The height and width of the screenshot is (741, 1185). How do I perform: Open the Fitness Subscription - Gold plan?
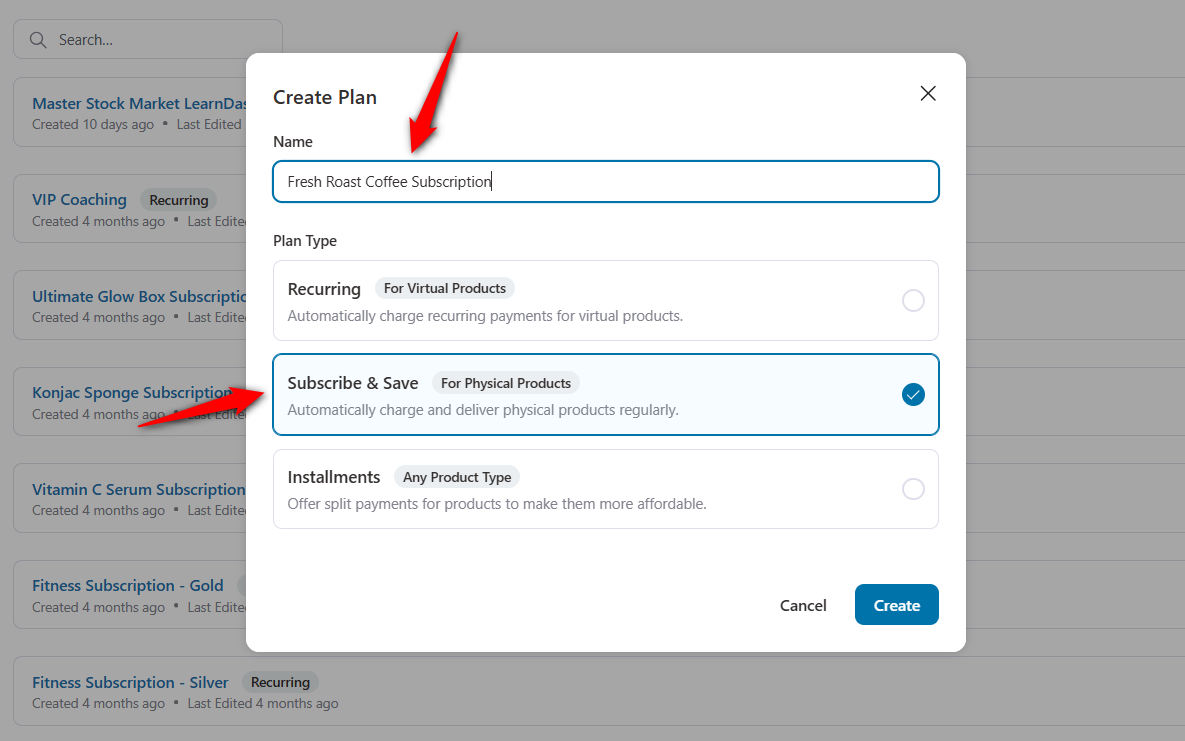[x=128, y=585]
